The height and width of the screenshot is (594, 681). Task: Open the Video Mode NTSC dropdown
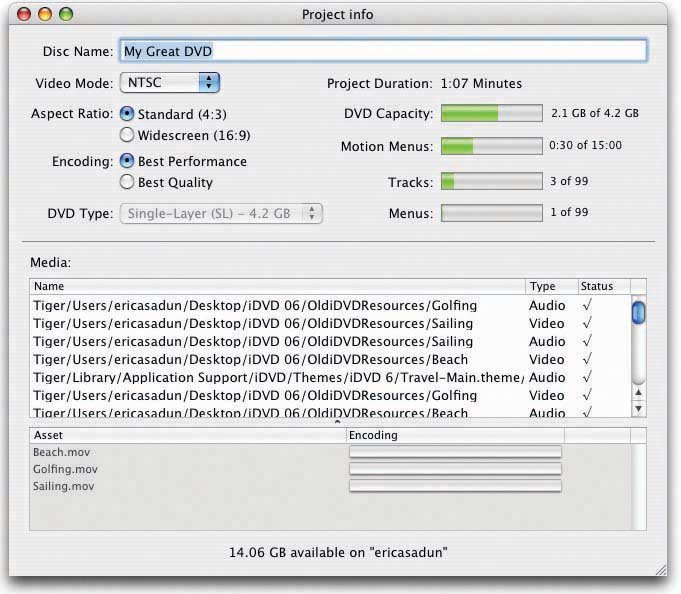170,83
